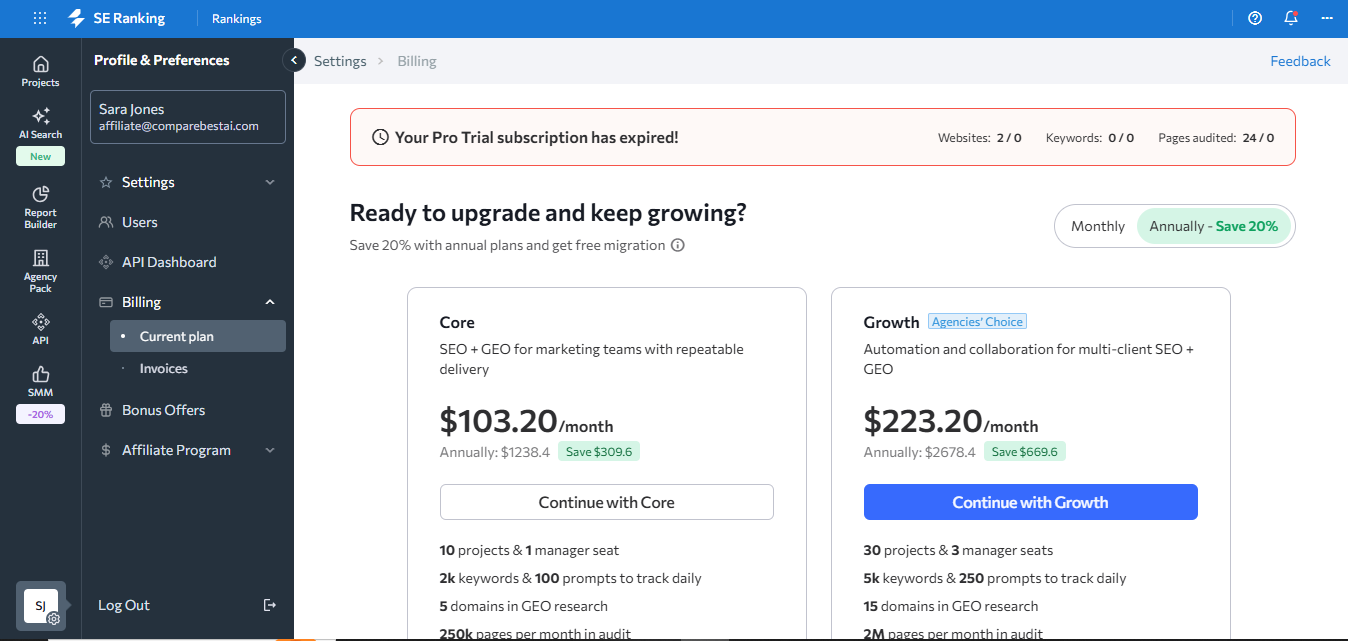1348x641 pixels.
Task: Click 'Annually: $1238.4' text
Action: (x=495, y=452)
